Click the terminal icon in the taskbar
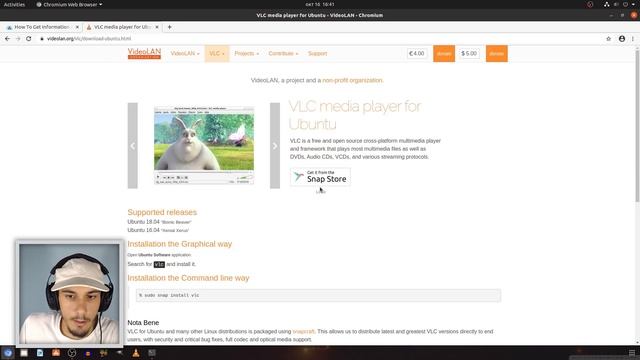 [152, 353]
